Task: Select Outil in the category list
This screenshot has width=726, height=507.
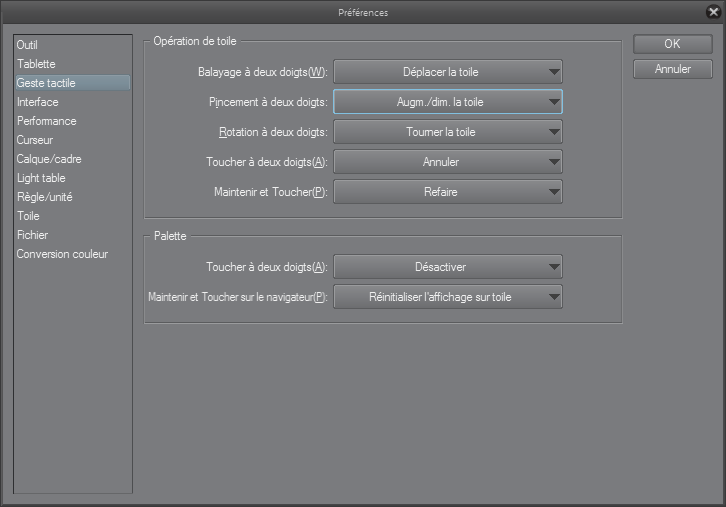Action: pyautogui.click(x=28, y=45)
